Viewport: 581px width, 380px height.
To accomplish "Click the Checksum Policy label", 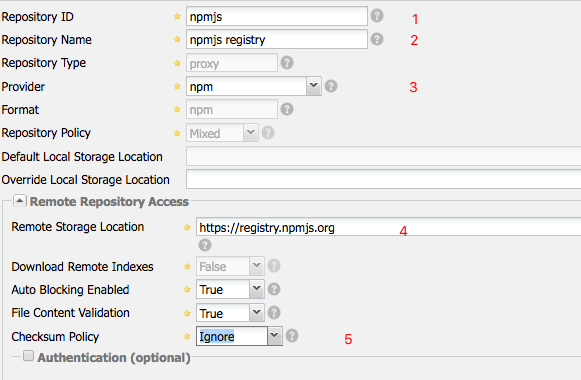I will point(55,337).
